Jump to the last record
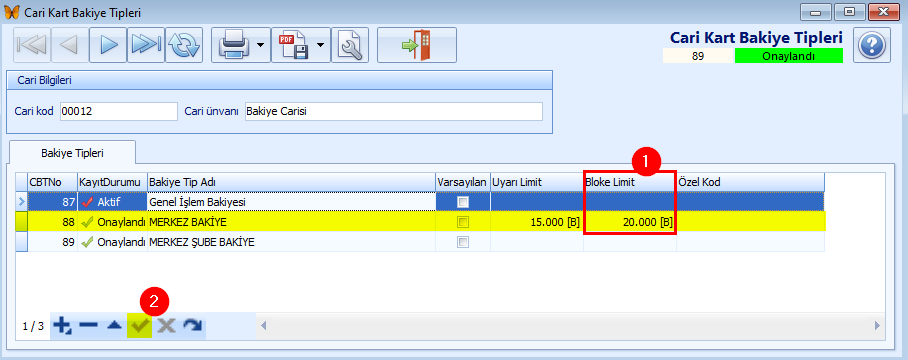The width and height of the screenshot is (908, 360). 146,45
